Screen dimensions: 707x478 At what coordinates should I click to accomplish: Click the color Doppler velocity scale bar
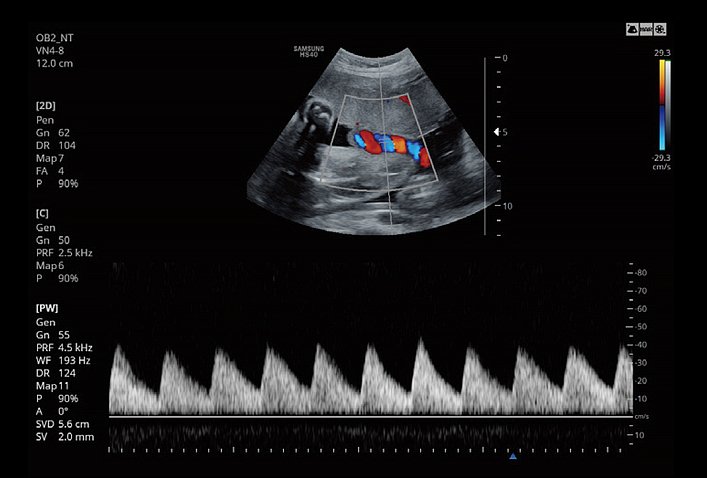click(x=661, y=105)
